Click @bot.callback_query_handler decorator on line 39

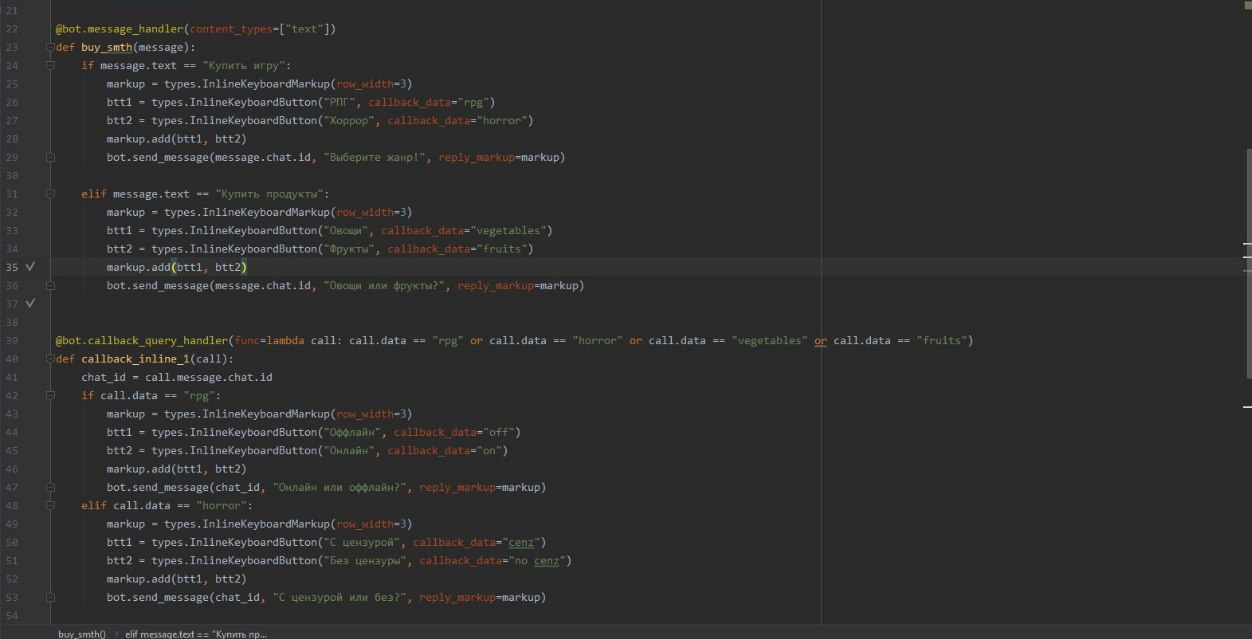143,340
